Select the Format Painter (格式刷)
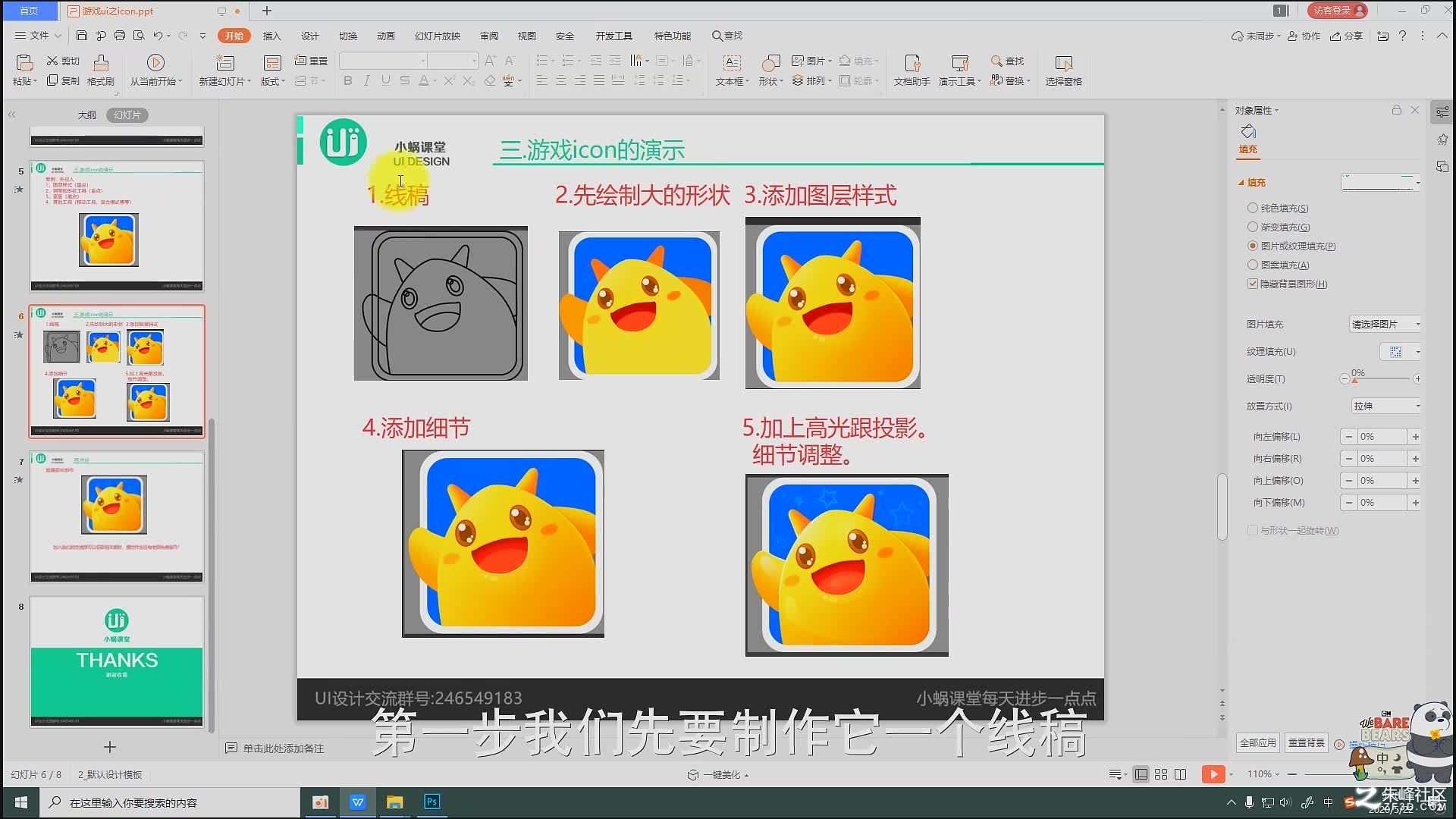This screenshot has height=819, width=1456. click(101, 71)
